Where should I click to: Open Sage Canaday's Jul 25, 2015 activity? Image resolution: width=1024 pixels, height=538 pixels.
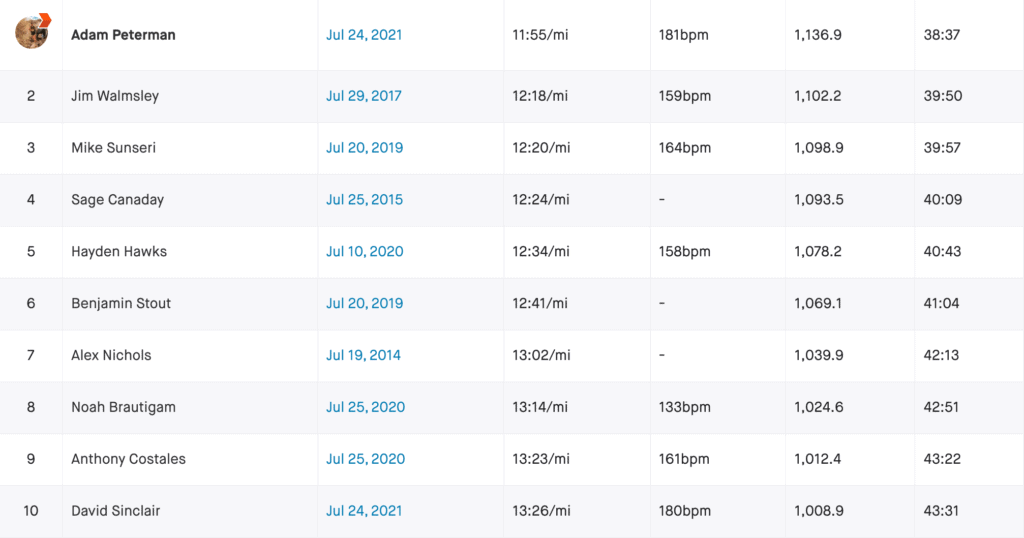pos(364,200)
